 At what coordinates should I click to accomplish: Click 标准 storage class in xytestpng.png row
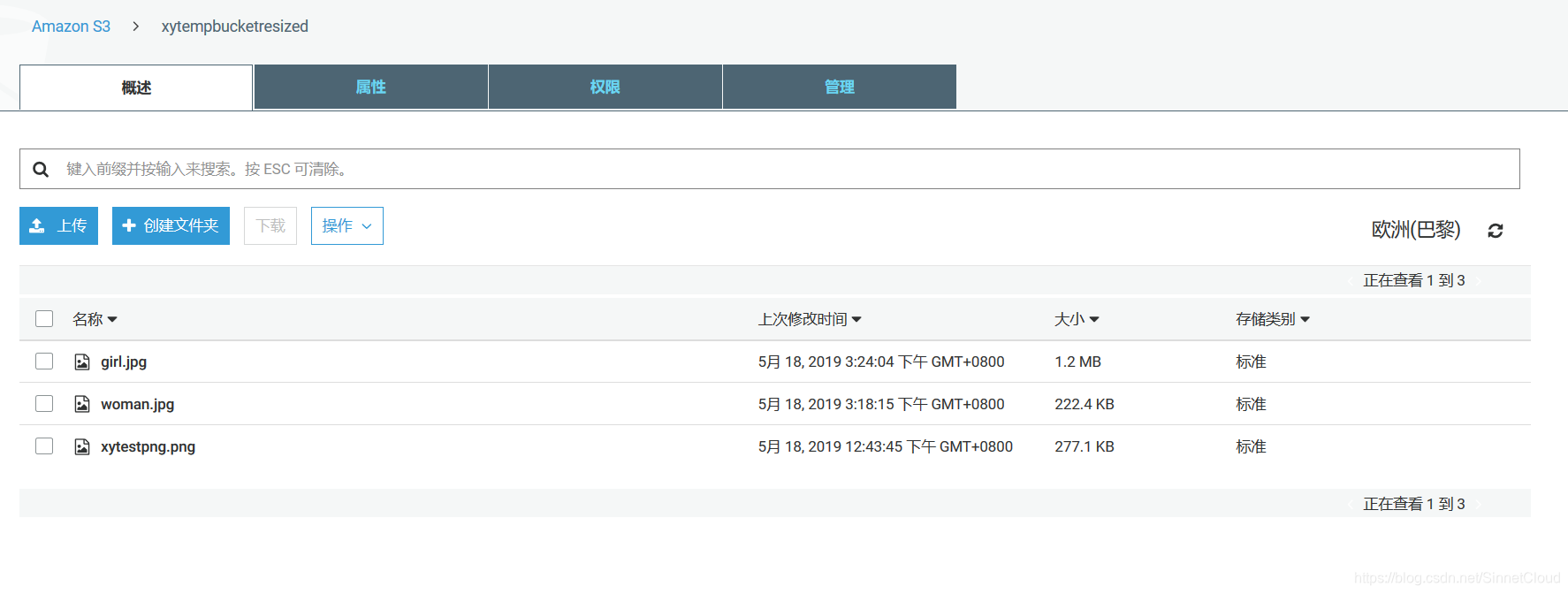[x=1251, y=446]
